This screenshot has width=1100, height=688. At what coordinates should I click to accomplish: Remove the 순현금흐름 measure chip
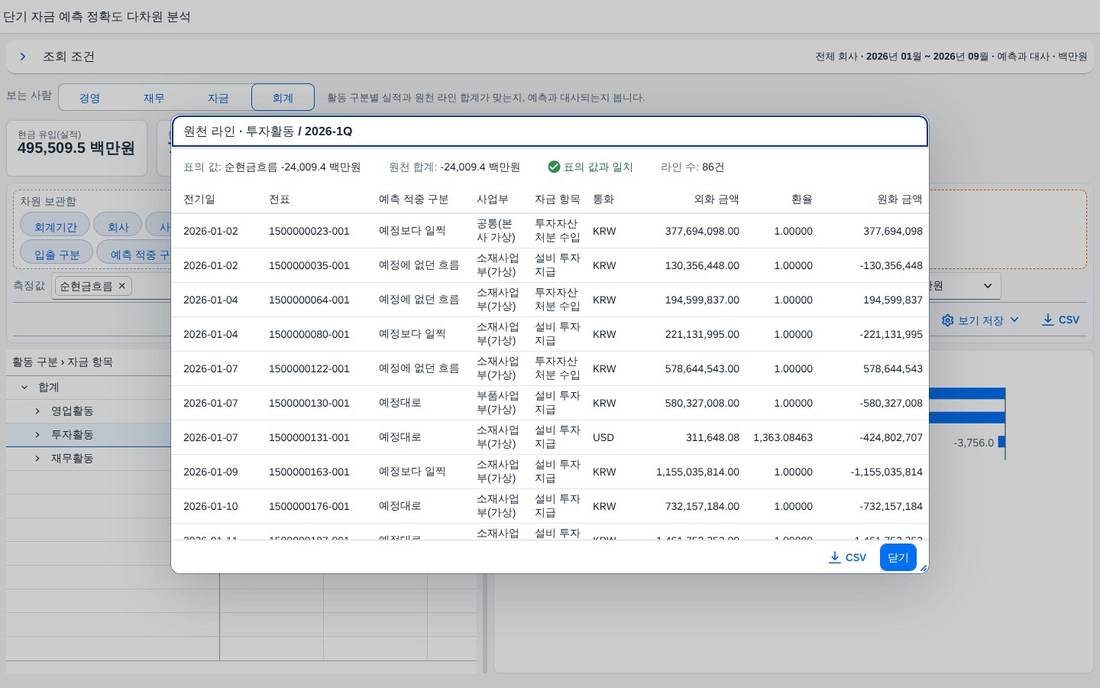coord(122,286)
